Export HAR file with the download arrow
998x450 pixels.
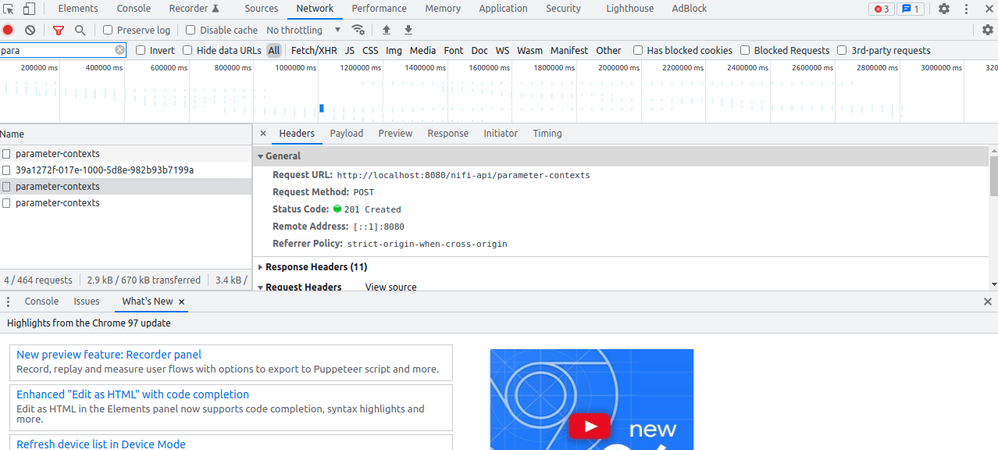point(409,30)
